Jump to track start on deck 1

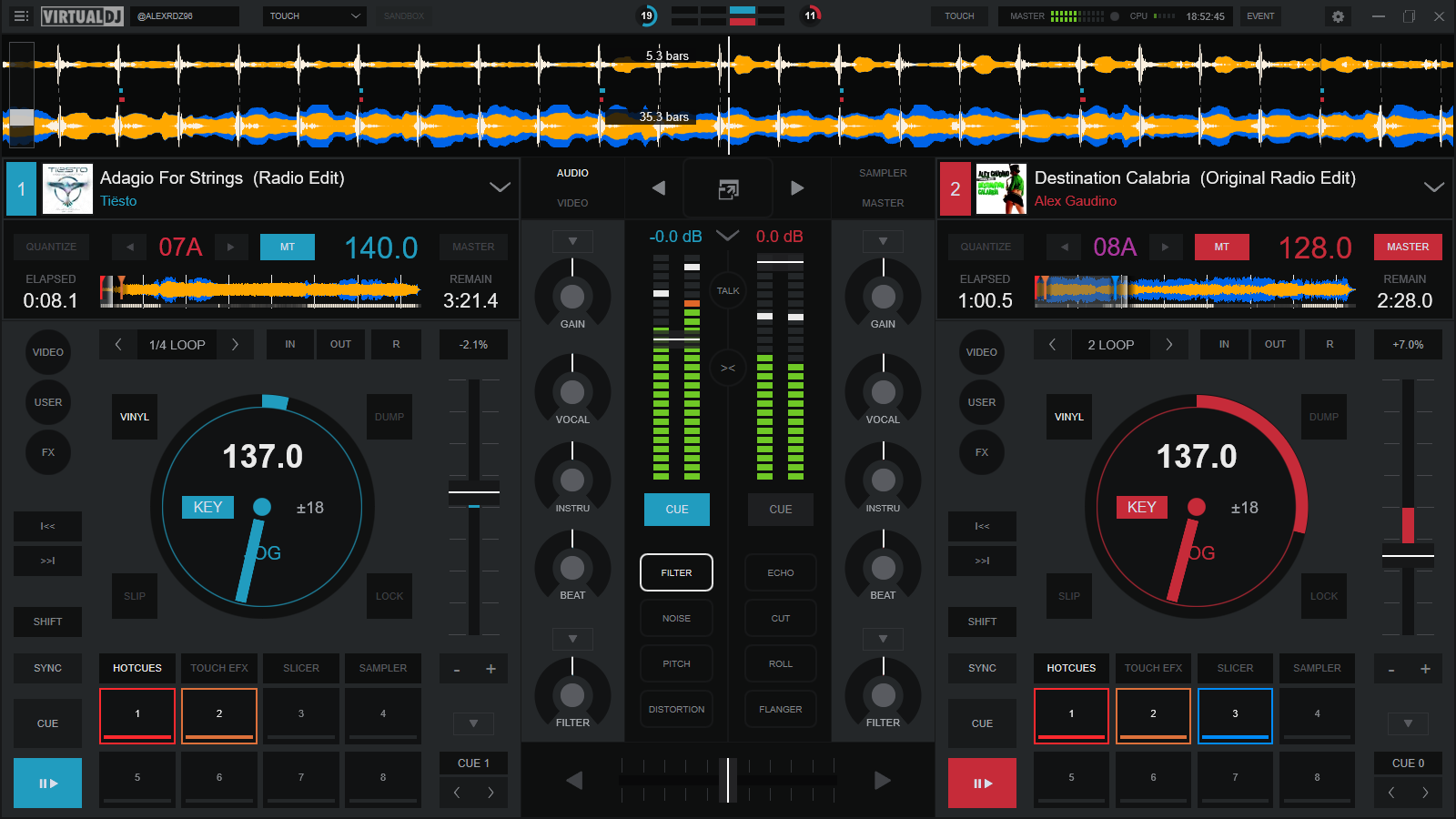pyautogui.click(x=47, y=526)
